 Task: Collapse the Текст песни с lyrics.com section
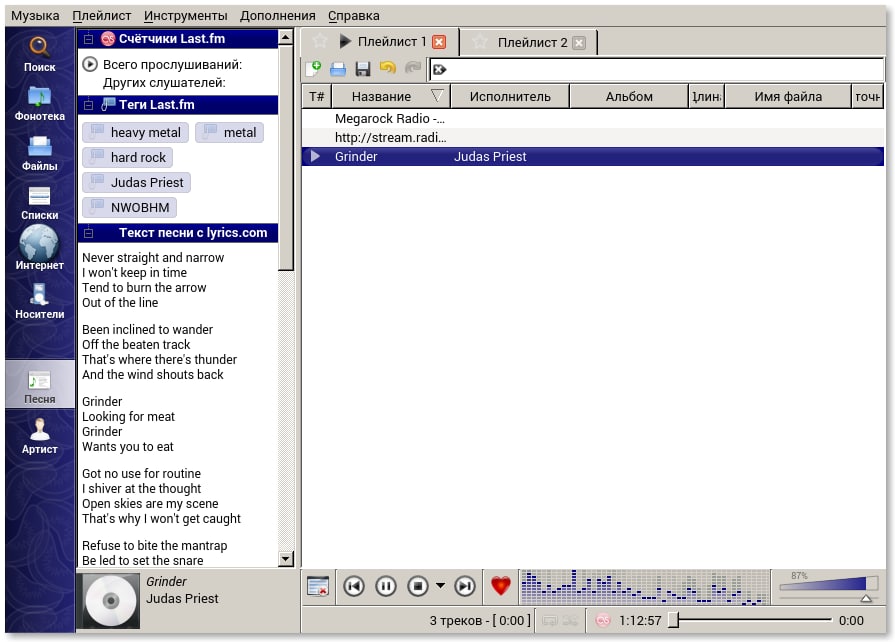(88, 233)
